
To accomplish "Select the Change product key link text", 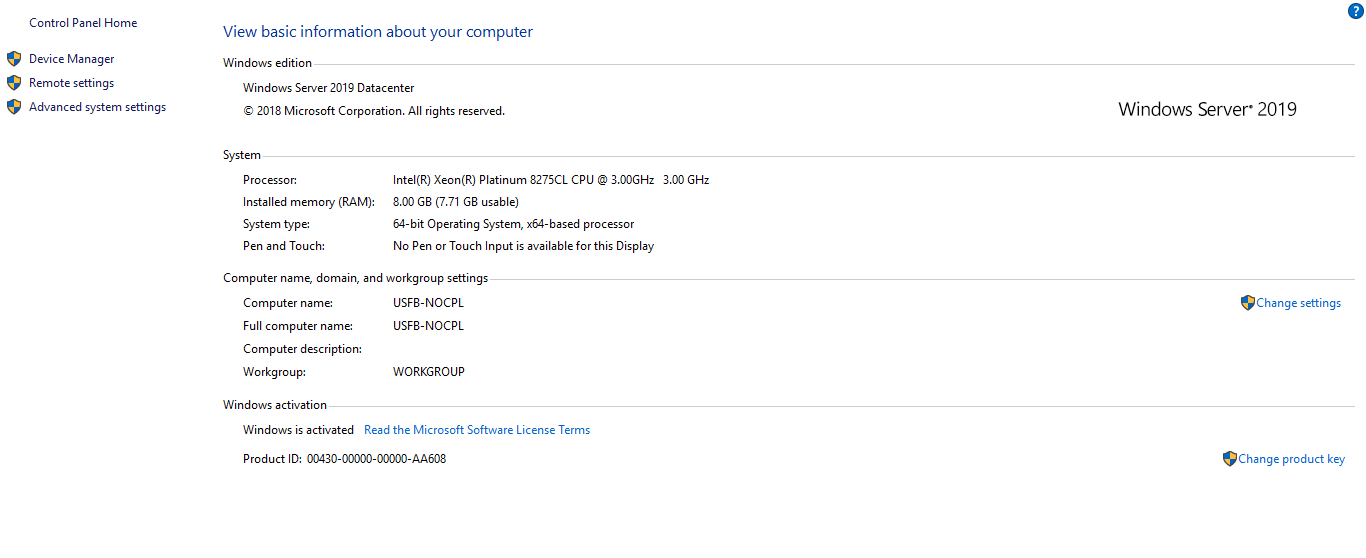I will 1292,459.
